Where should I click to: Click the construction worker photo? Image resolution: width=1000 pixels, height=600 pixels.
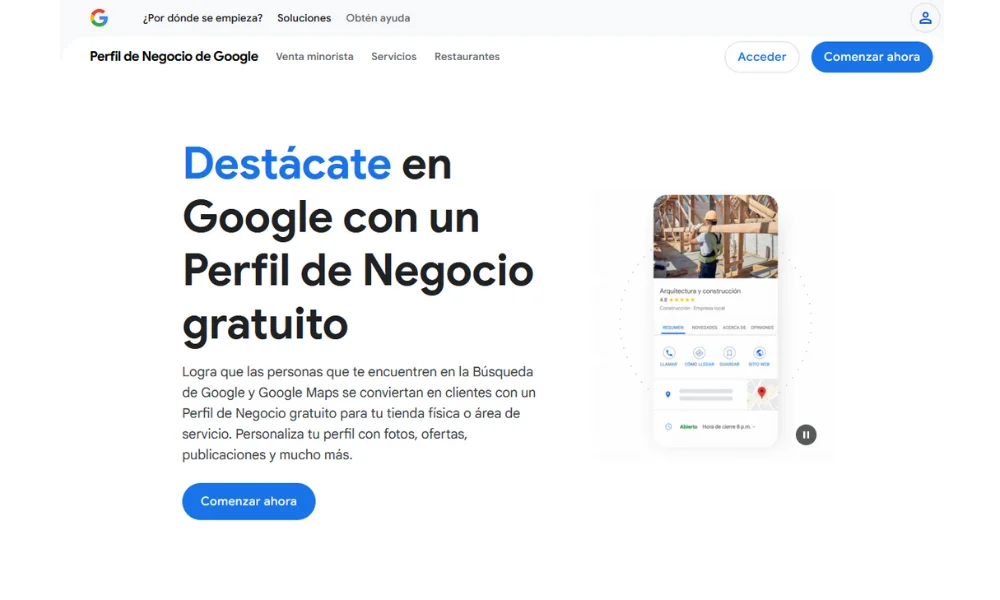[716, 237]
